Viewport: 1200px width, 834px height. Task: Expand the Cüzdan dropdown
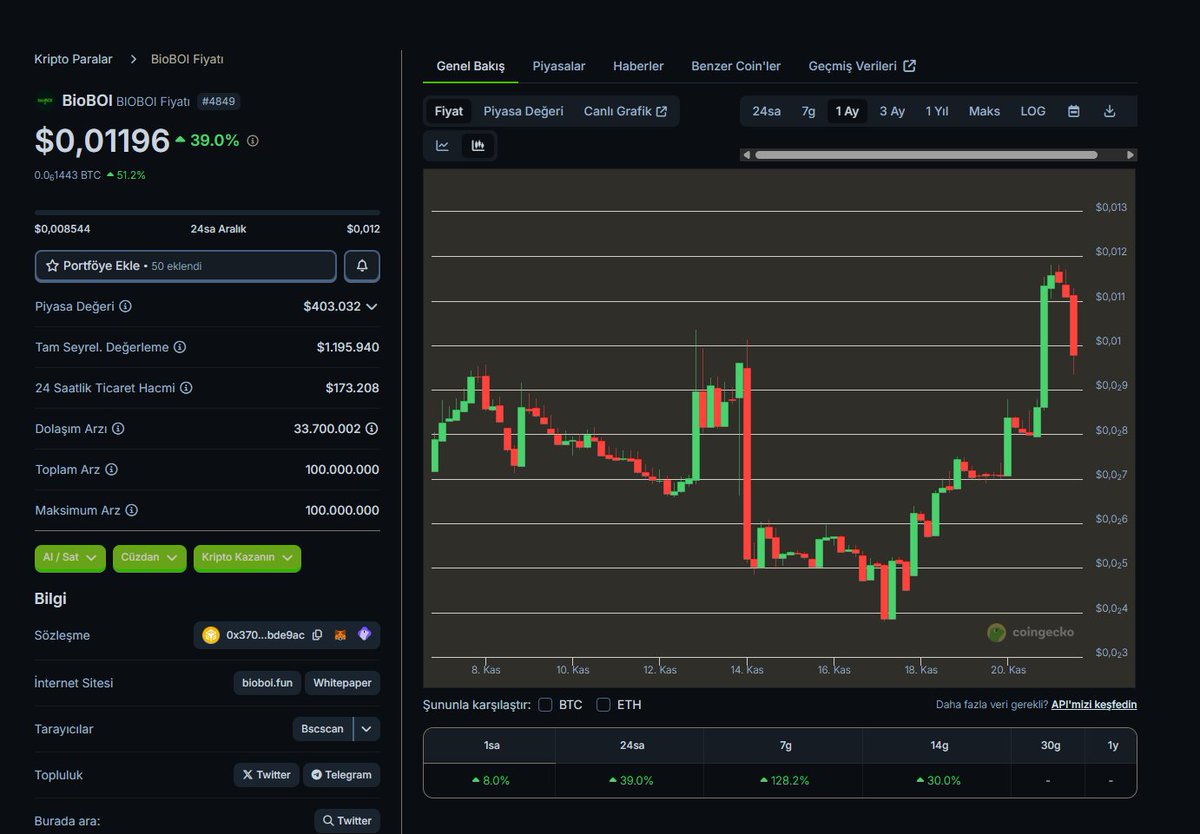coord(149,558)
